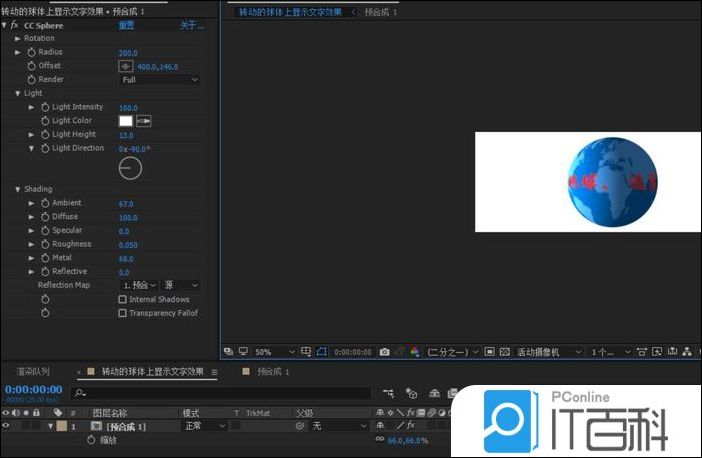This screenshot has width=702, height=458.
Task: Click the show channel color icon
Action: (x=414, y=352)
